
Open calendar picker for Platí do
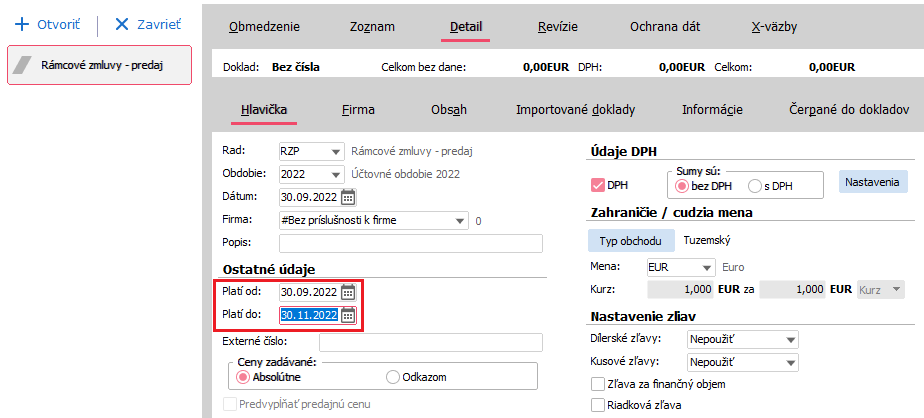348,315
